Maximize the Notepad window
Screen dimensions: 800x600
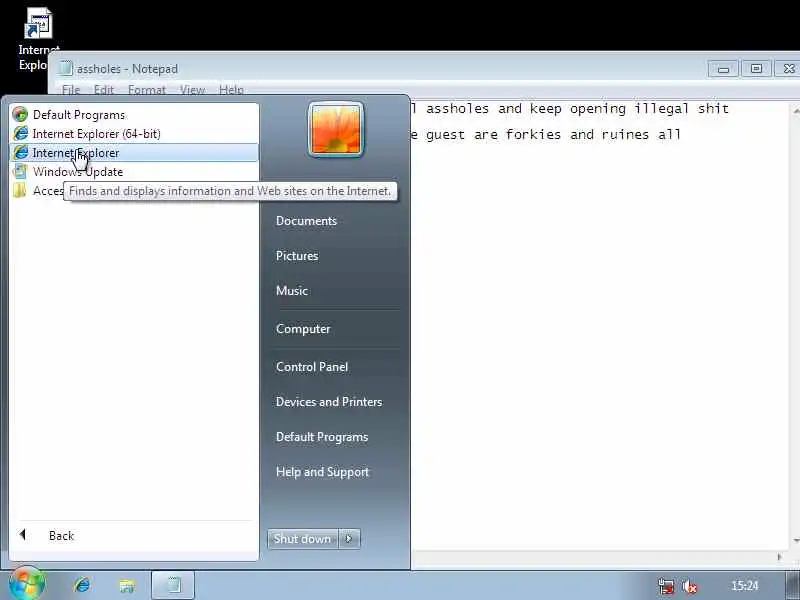(x=756, y=69)
